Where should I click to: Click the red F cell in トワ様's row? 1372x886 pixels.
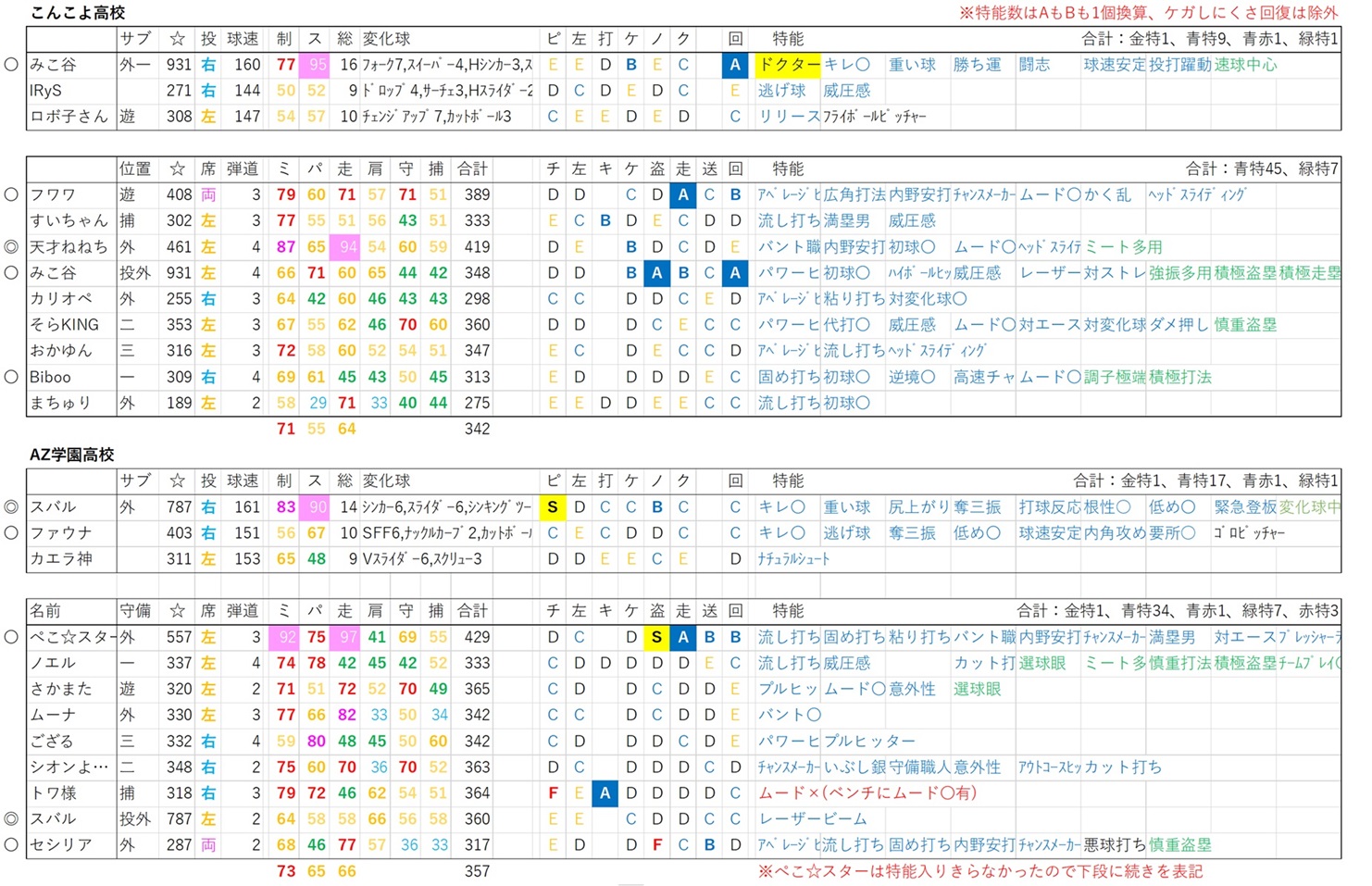[x=553, y=792]
